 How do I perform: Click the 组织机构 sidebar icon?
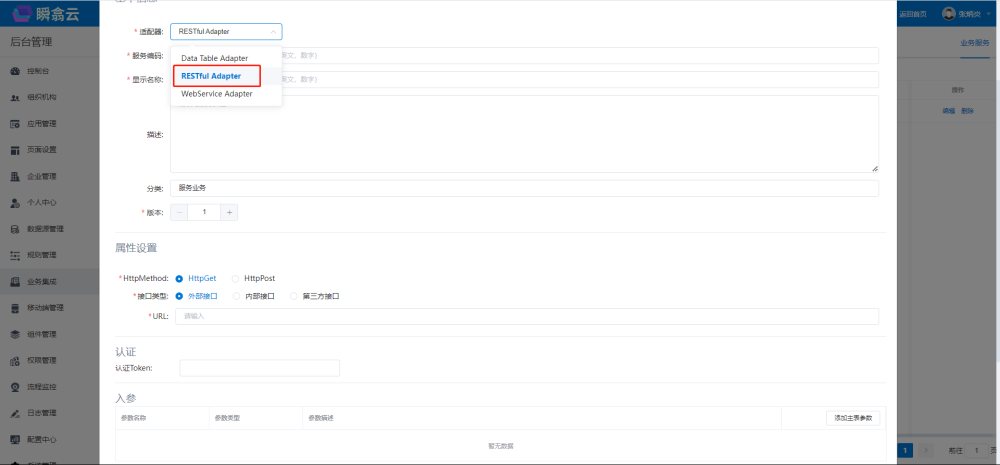tap(15, 98)
